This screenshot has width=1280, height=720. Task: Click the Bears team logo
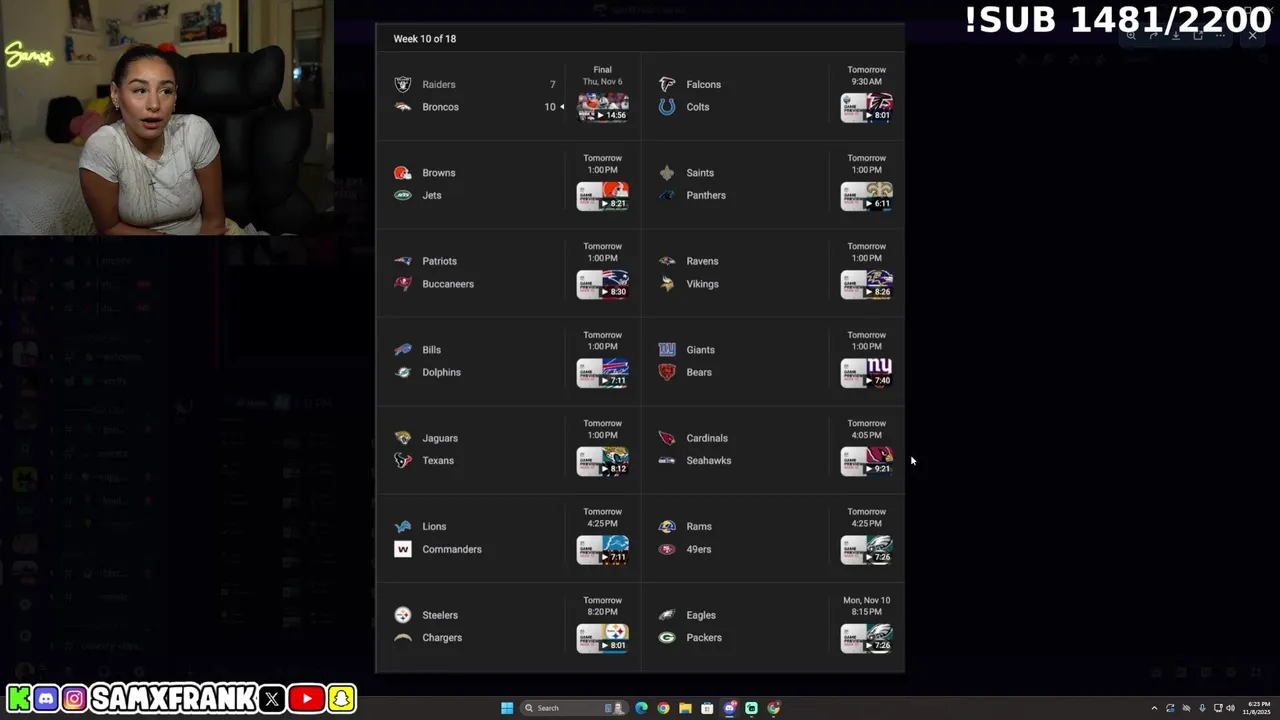(x=667, y=372)
